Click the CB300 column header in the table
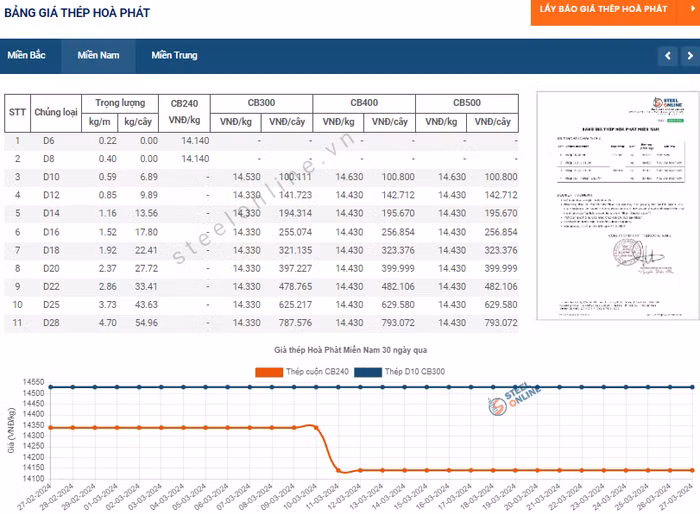Screen dimensions: 700x514 click(x=261, y=103)
